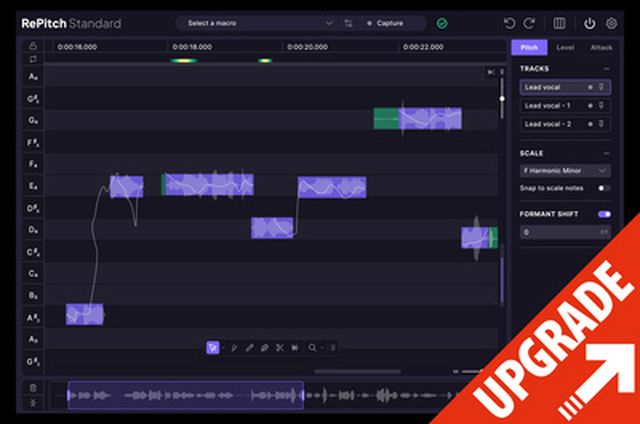Switch to the Level tab

565,47
